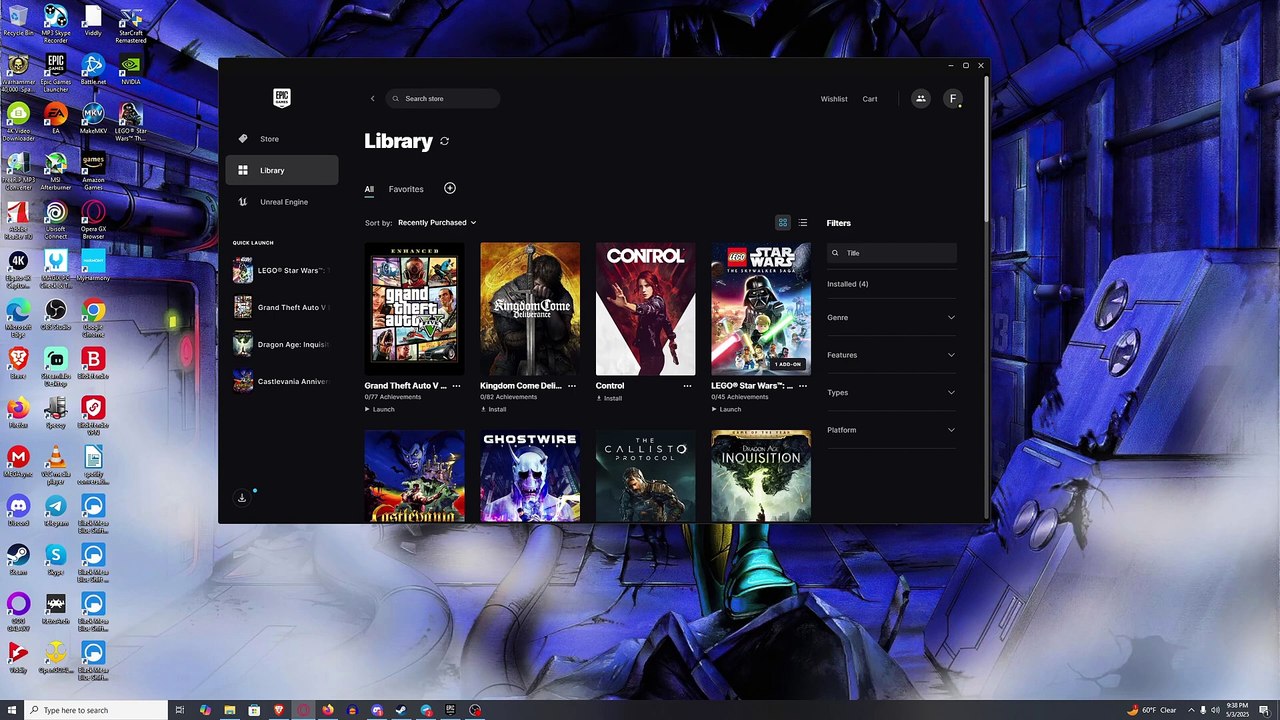Image resolution: width=1280 pixels, height=720 pixels.
Task: Go back using the back arrow
Action: 372,99
